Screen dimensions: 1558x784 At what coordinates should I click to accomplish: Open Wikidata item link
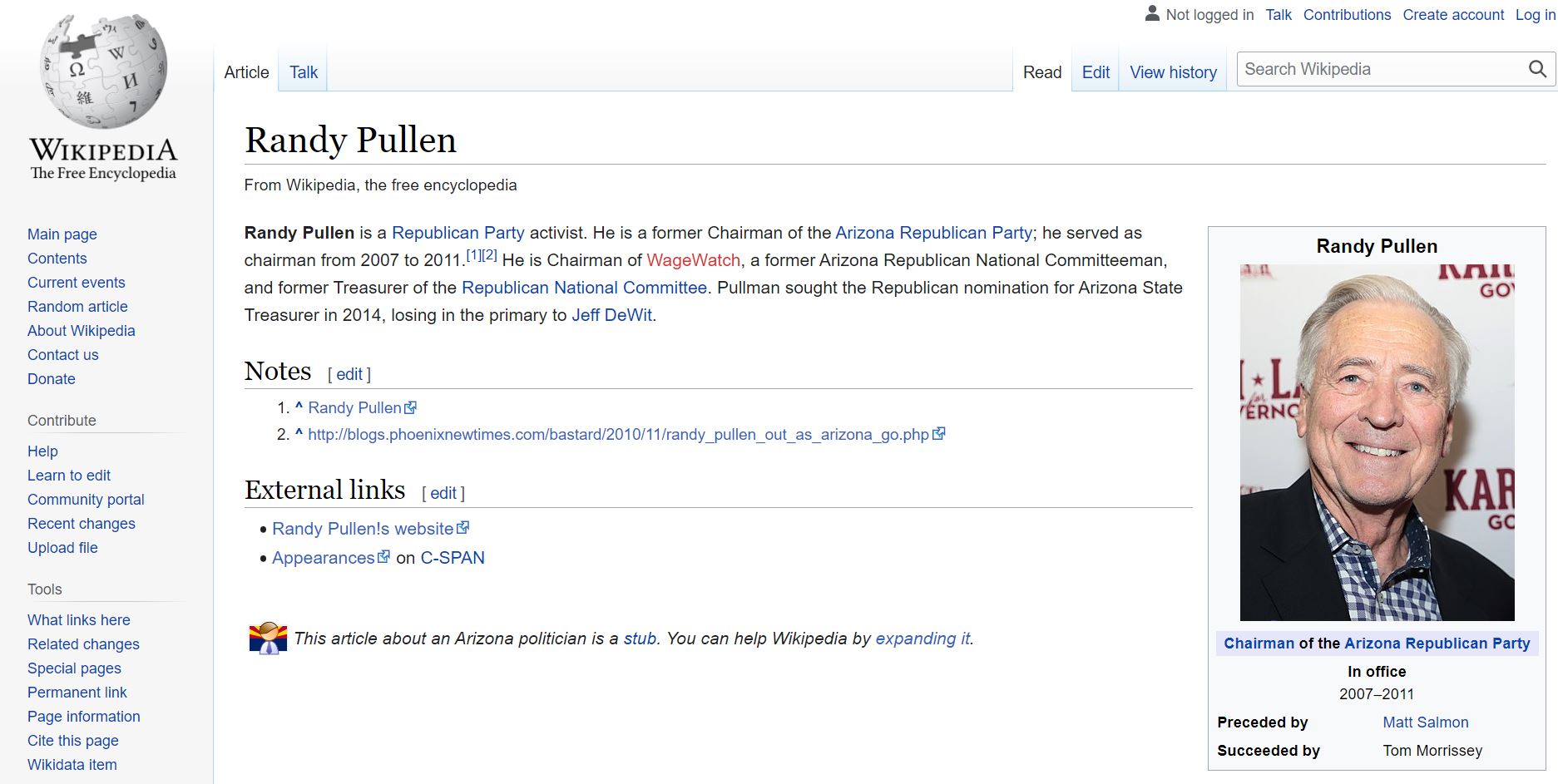point(72,765)
